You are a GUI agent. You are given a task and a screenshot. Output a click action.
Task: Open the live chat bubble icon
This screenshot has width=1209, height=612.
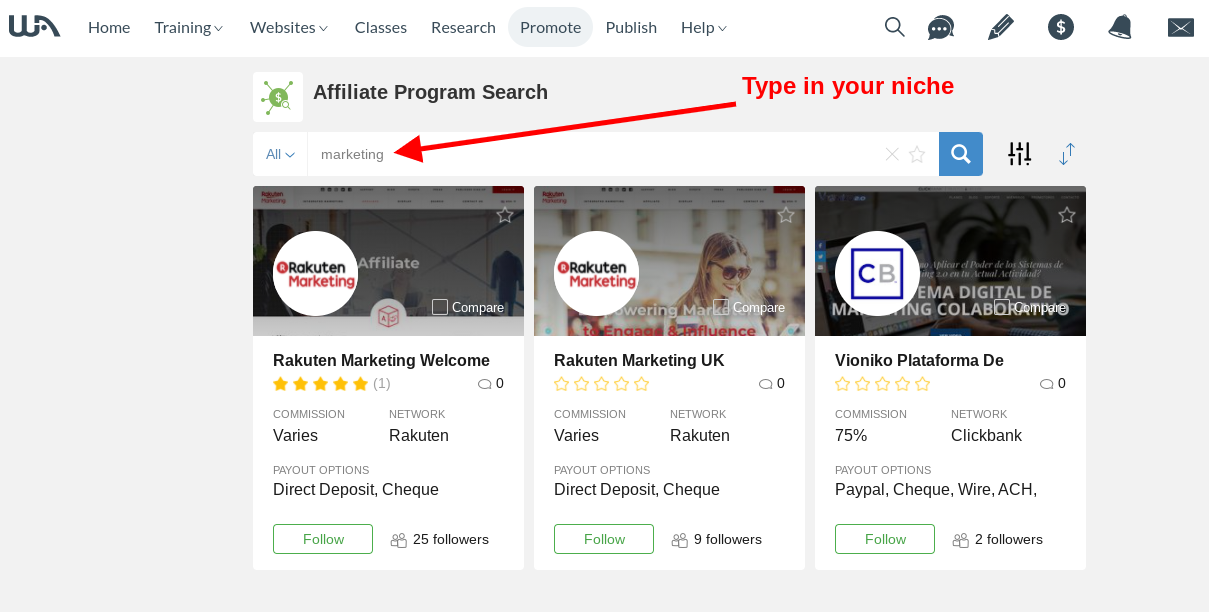[x=941, y=27]
